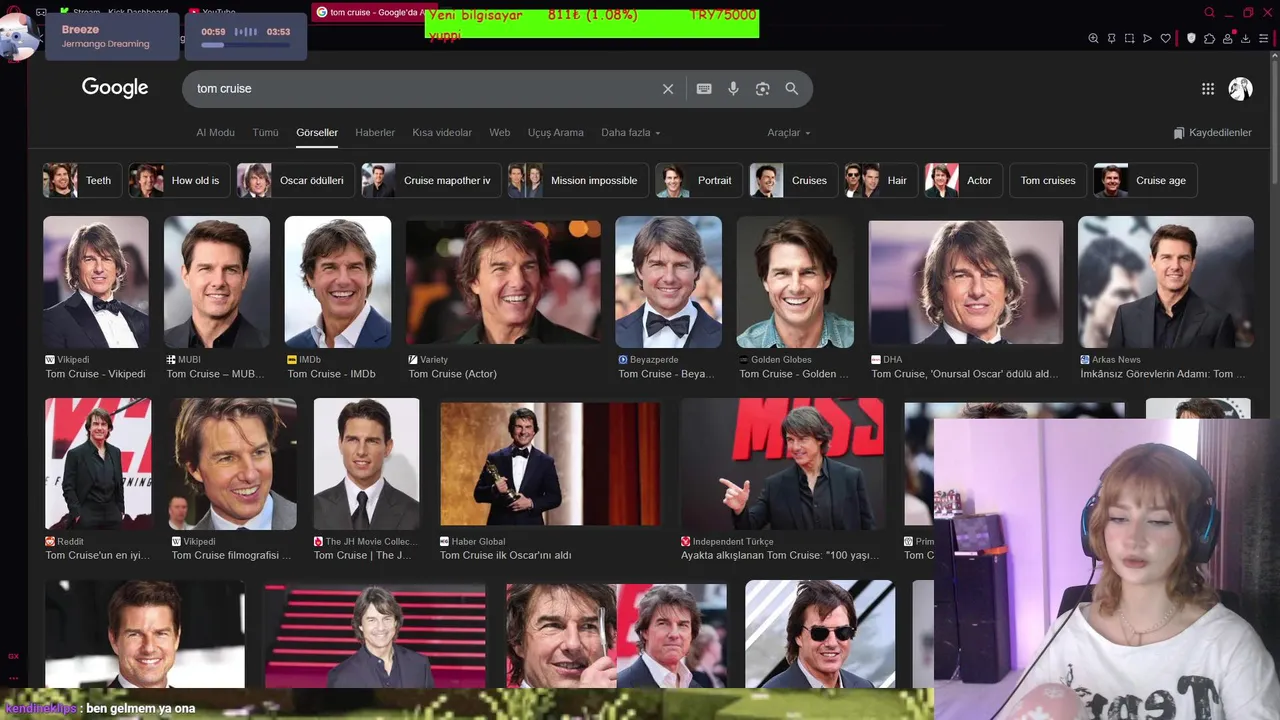Open the Reddit image result
This screenshot has width=1280, height=720.
98,464
